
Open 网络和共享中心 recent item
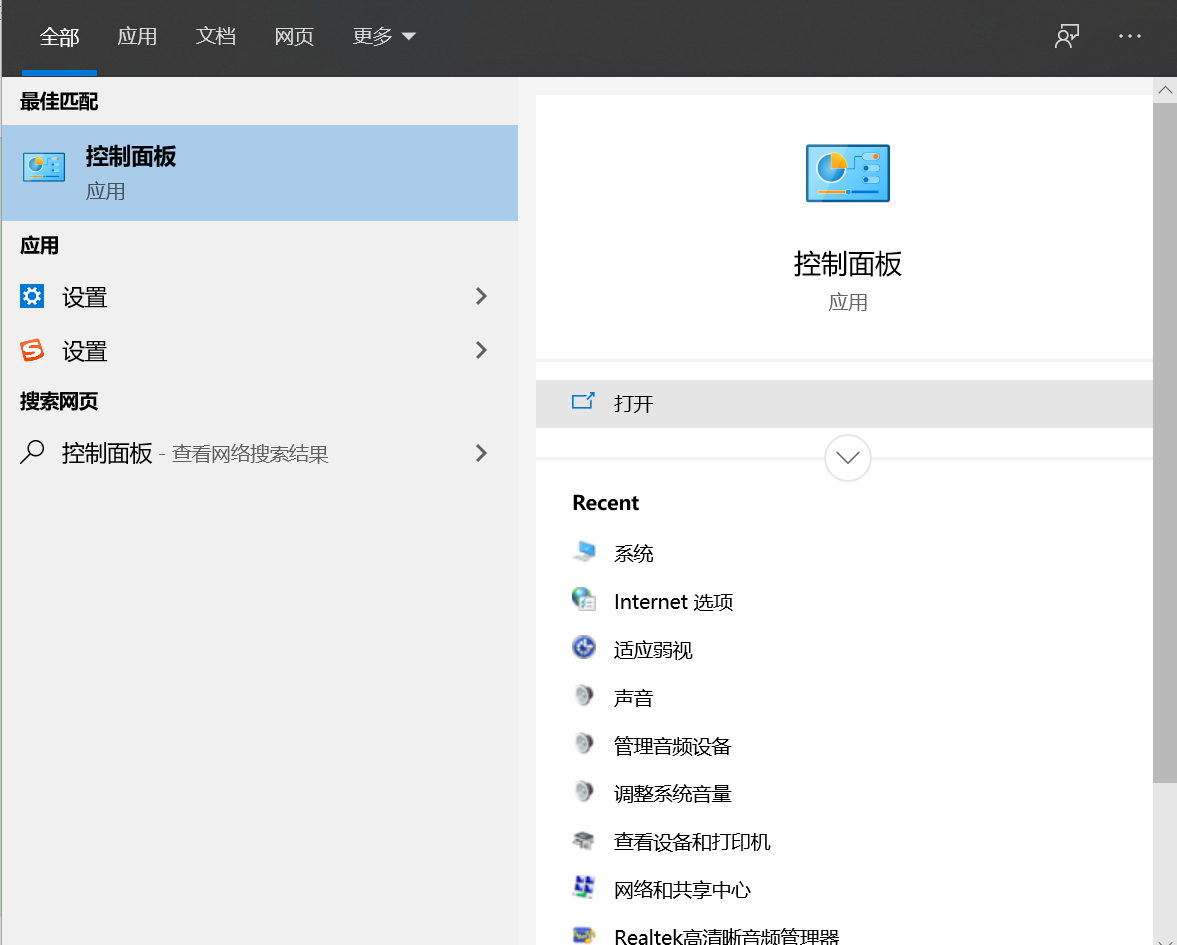[682, 890]
